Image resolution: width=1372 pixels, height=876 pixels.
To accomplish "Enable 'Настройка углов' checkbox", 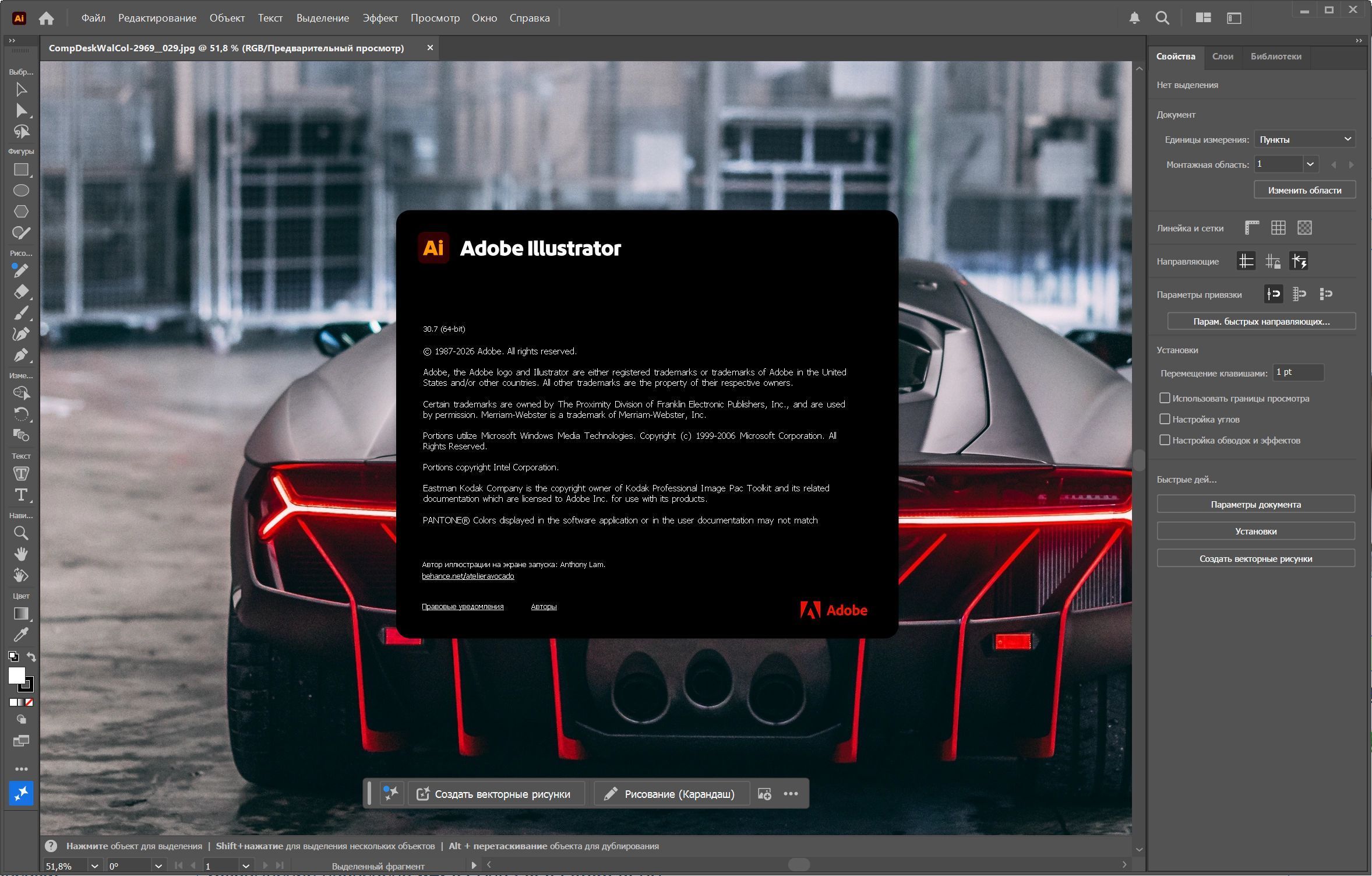I will click(x=1164, y=419).
